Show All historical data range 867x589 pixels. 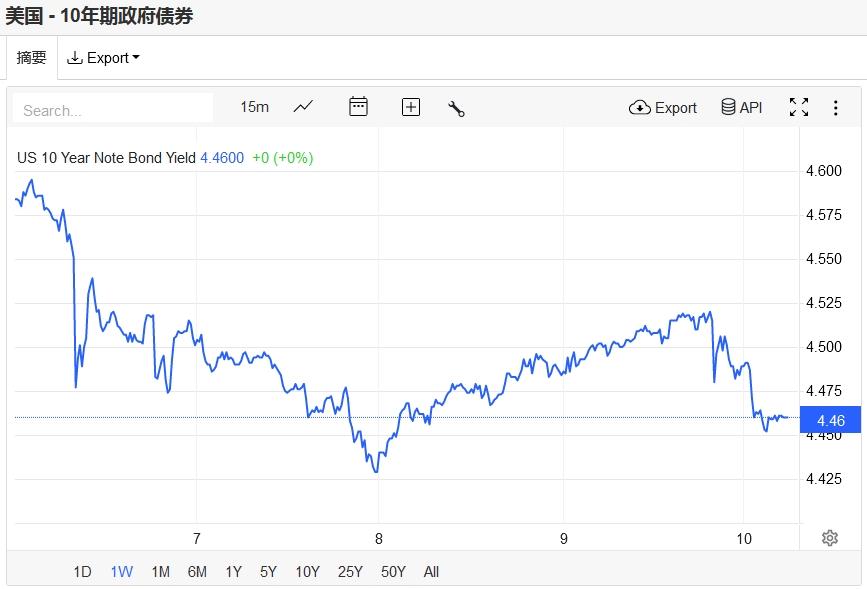click(431, 572)
